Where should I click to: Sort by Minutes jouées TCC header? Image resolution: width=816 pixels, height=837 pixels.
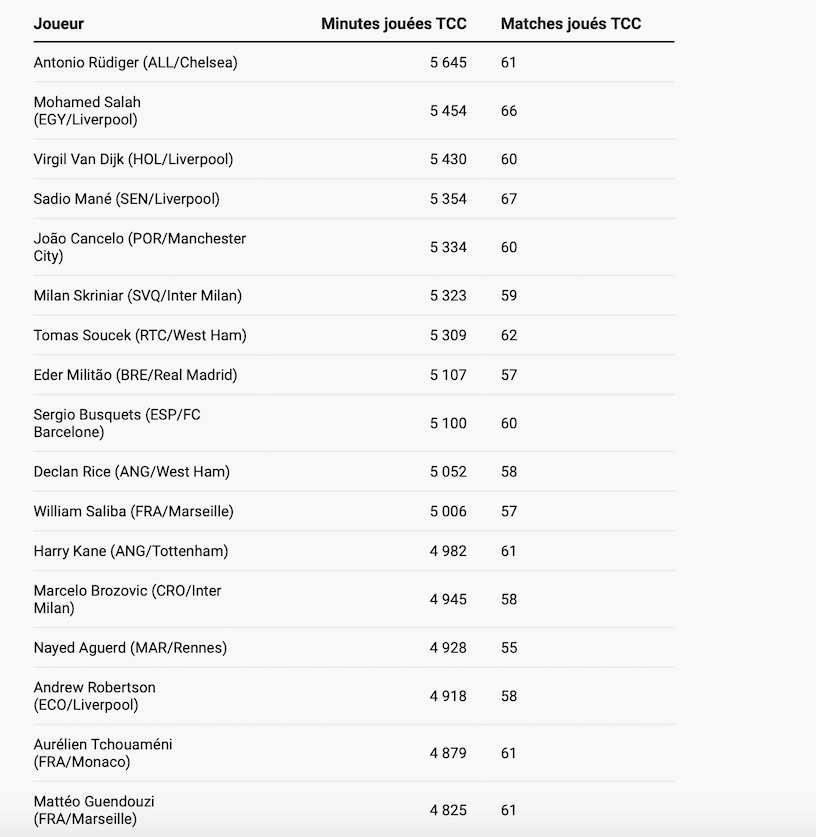coord(393,23)
